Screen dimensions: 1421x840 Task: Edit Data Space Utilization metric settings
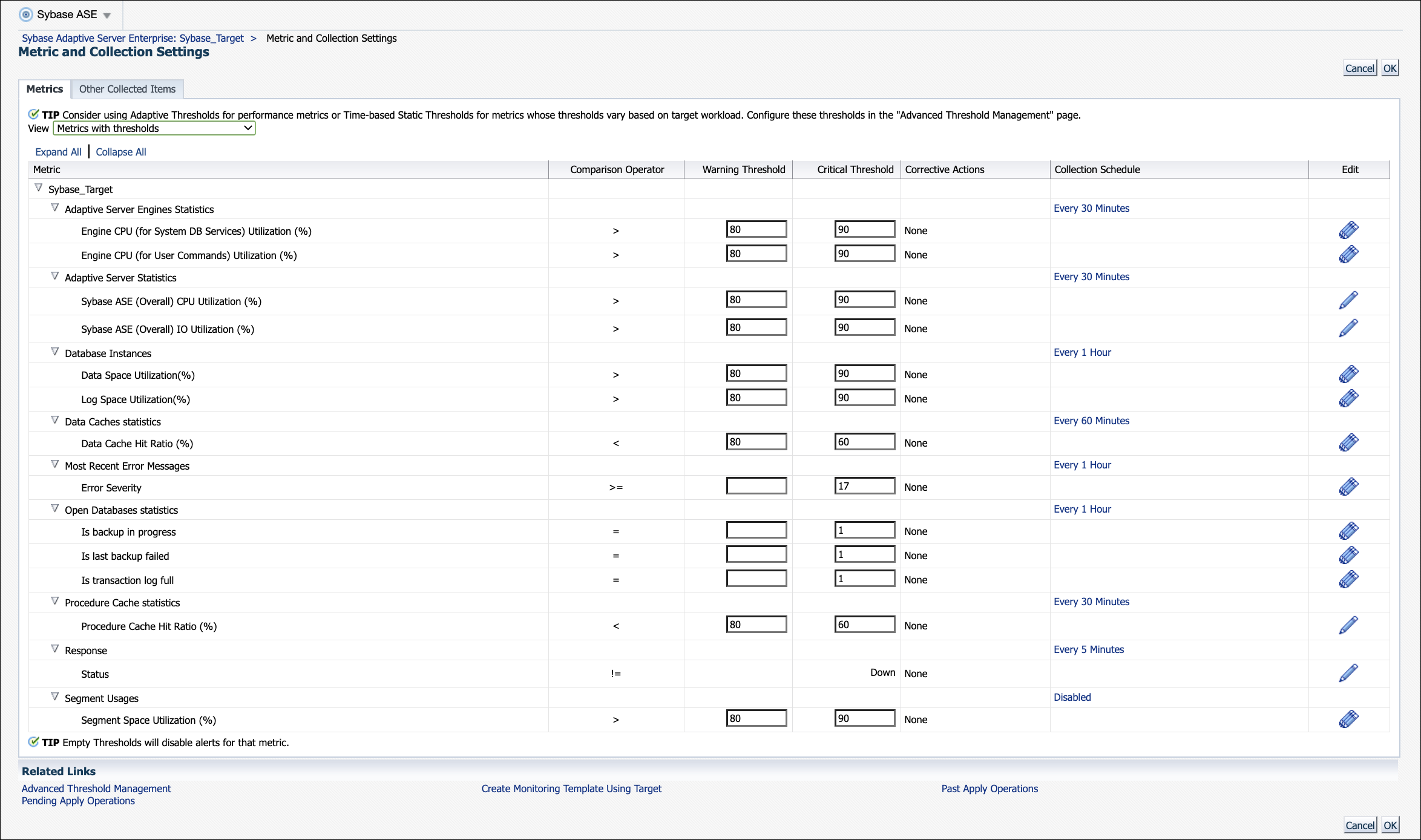[1348, 375]
